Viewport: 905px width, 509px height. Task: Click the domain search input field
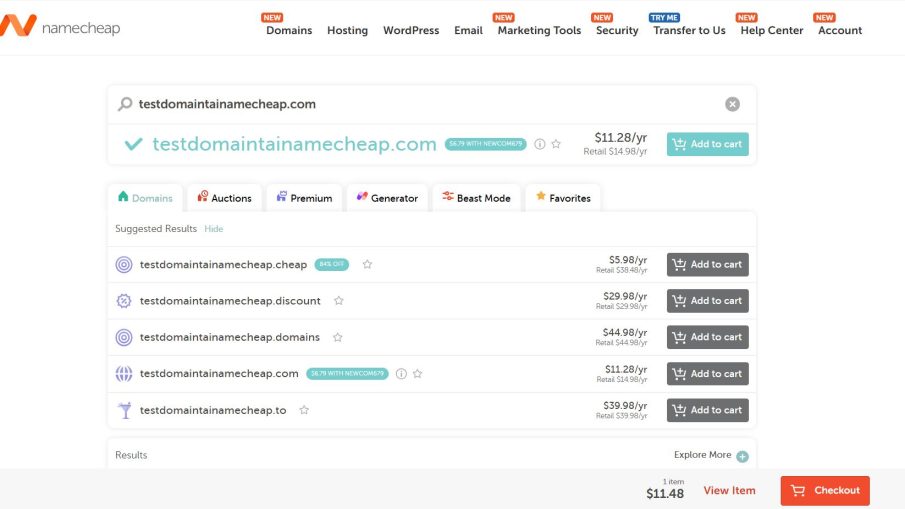427,104
